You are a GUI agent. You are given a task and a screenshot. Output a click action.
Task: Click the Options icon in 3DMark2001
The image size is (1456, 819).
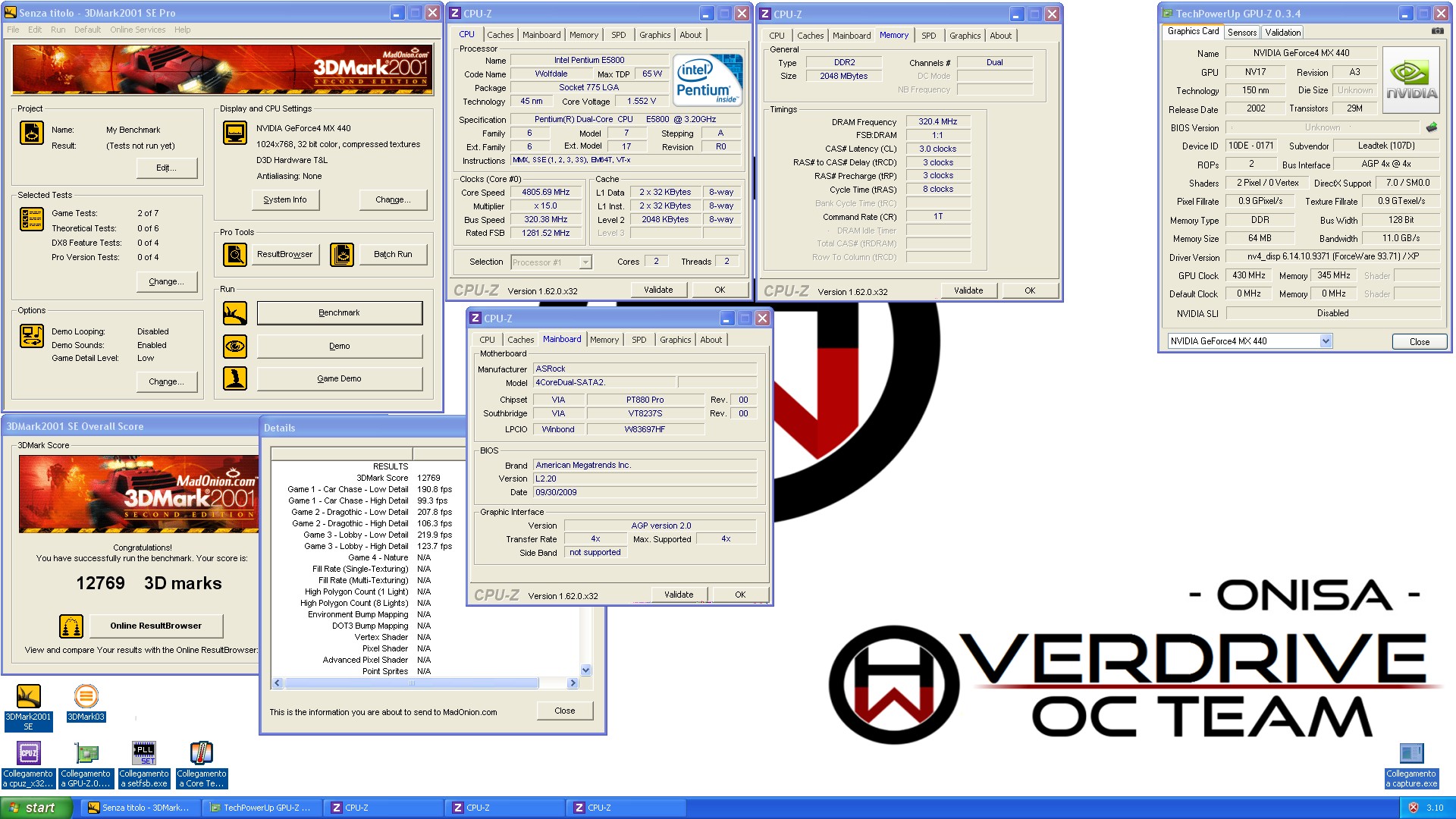(x=32, y=336)
